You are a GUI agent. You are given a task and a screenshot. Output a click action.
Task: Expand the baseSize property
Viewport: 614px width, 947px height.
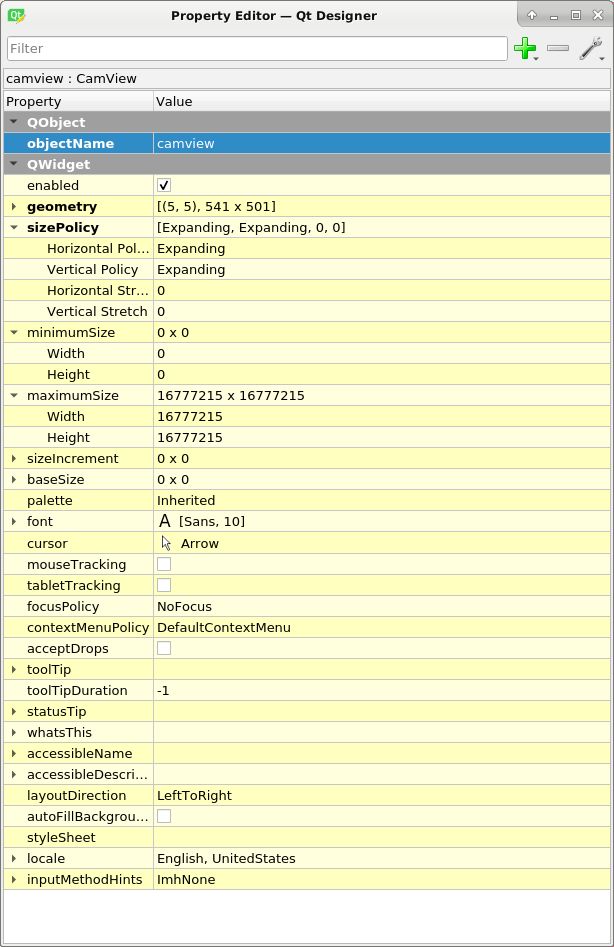[x=14, y=480]
